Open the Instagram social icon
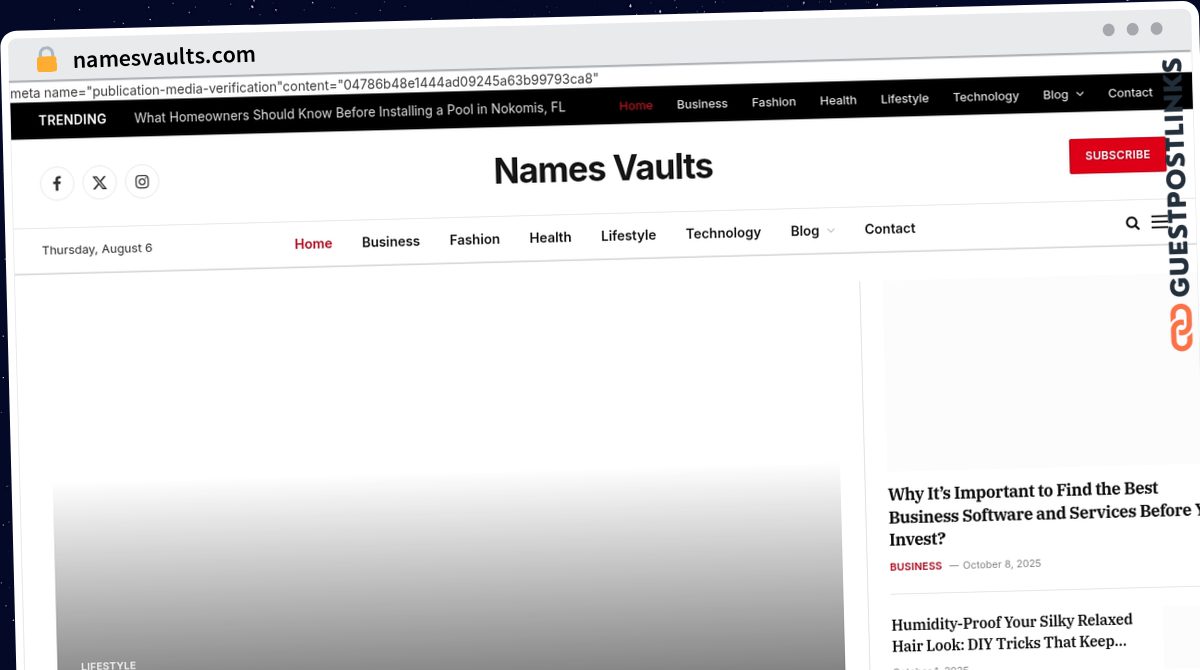1200x670 pixels. [x=142, y=181]
